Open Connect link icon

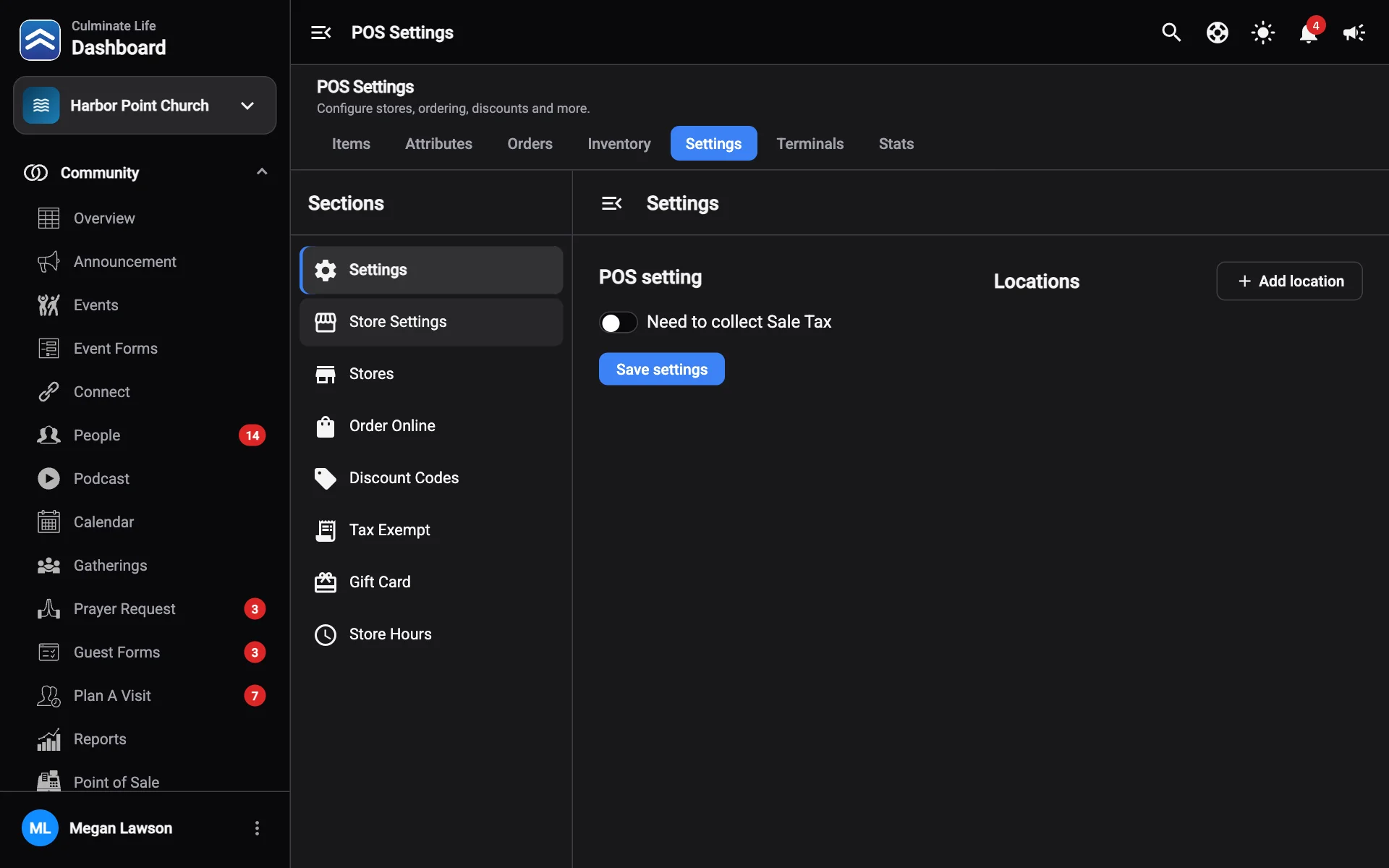click(48, 392)
